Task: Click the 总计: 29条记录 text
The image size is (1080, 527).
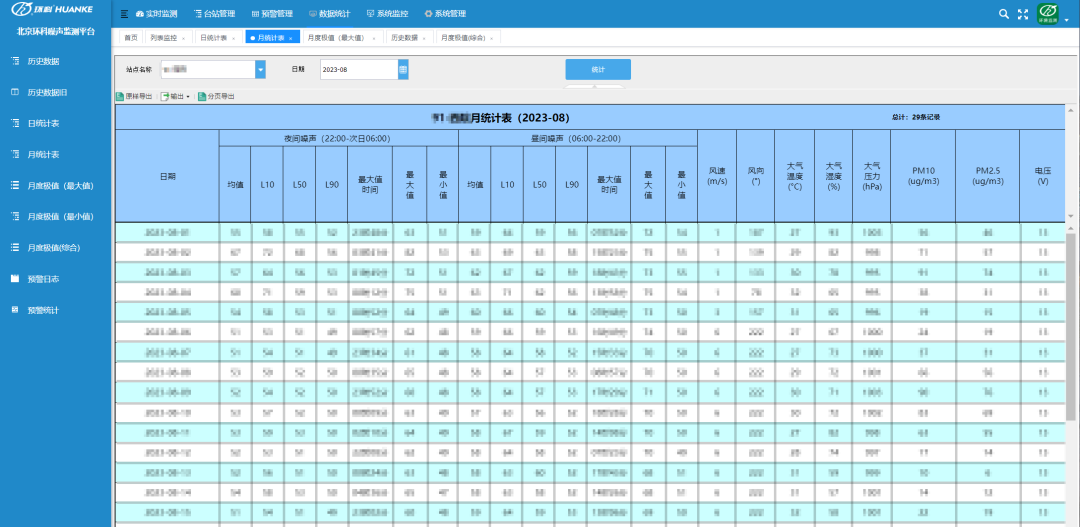Action: click(x=916, y=117)
